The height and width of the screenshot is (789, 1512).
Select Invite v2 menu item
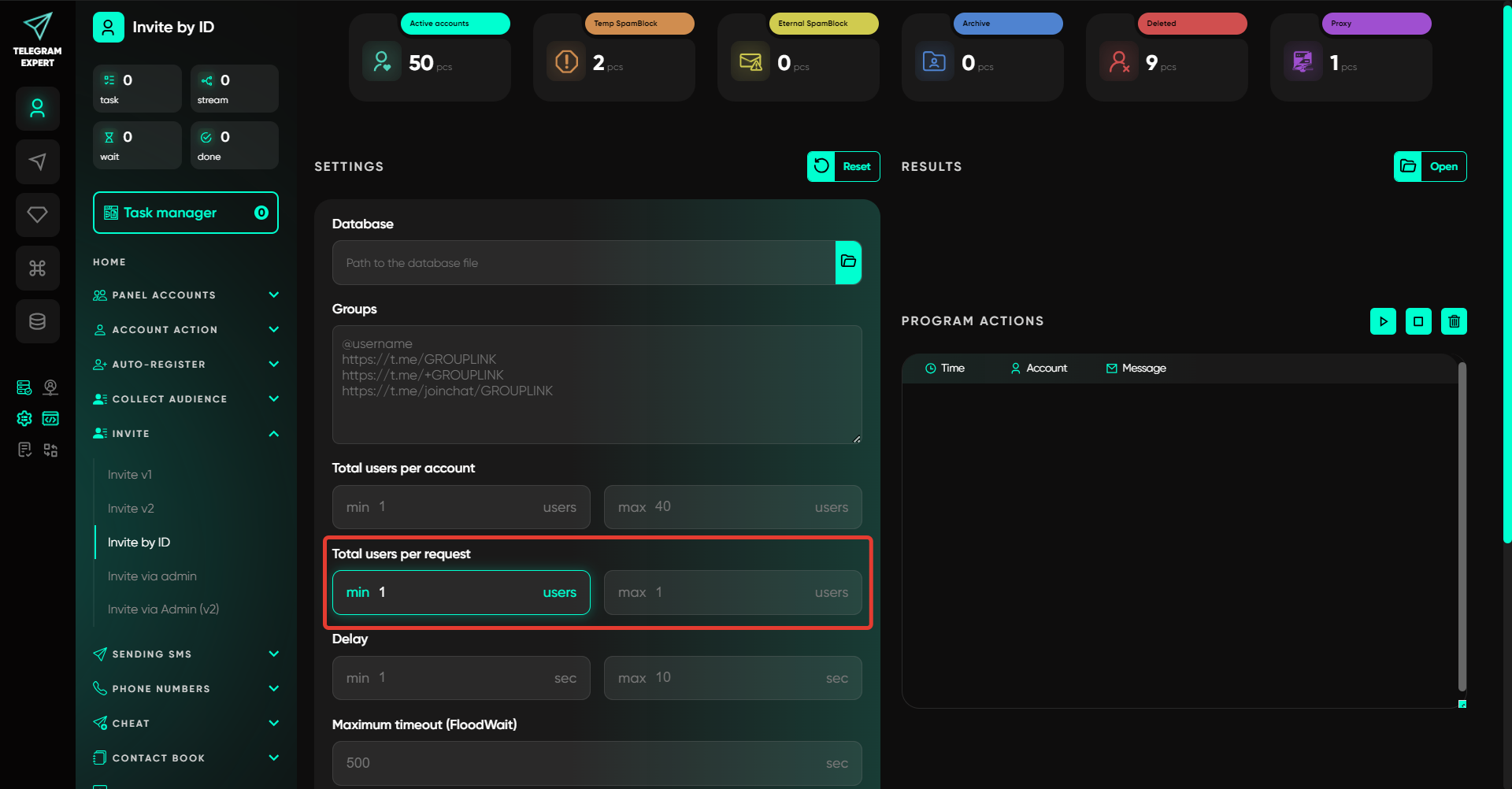(131, 509)
